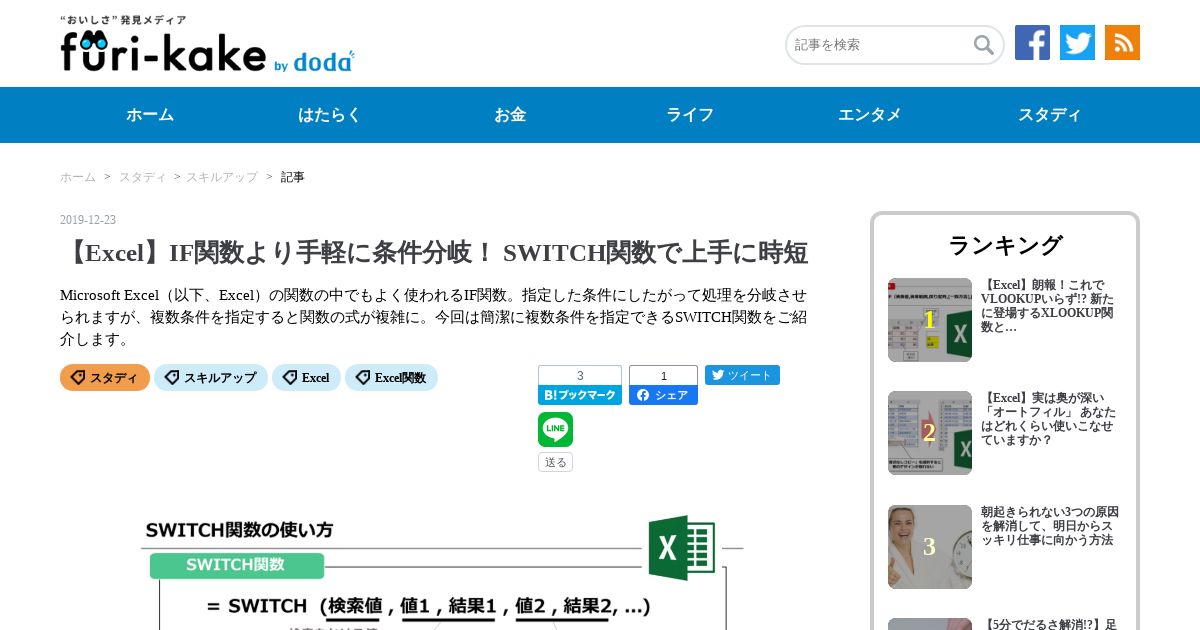Image resolution: width=1200 pixels, height=630 pixels.
Task: Open ranking 2 thumbnail image
Action: click(x=930, y=433)
